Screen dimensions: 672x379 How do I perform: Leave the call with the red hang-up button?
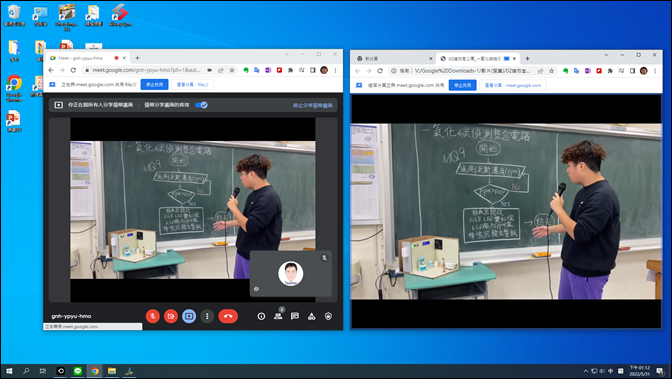tap(228, 316)
